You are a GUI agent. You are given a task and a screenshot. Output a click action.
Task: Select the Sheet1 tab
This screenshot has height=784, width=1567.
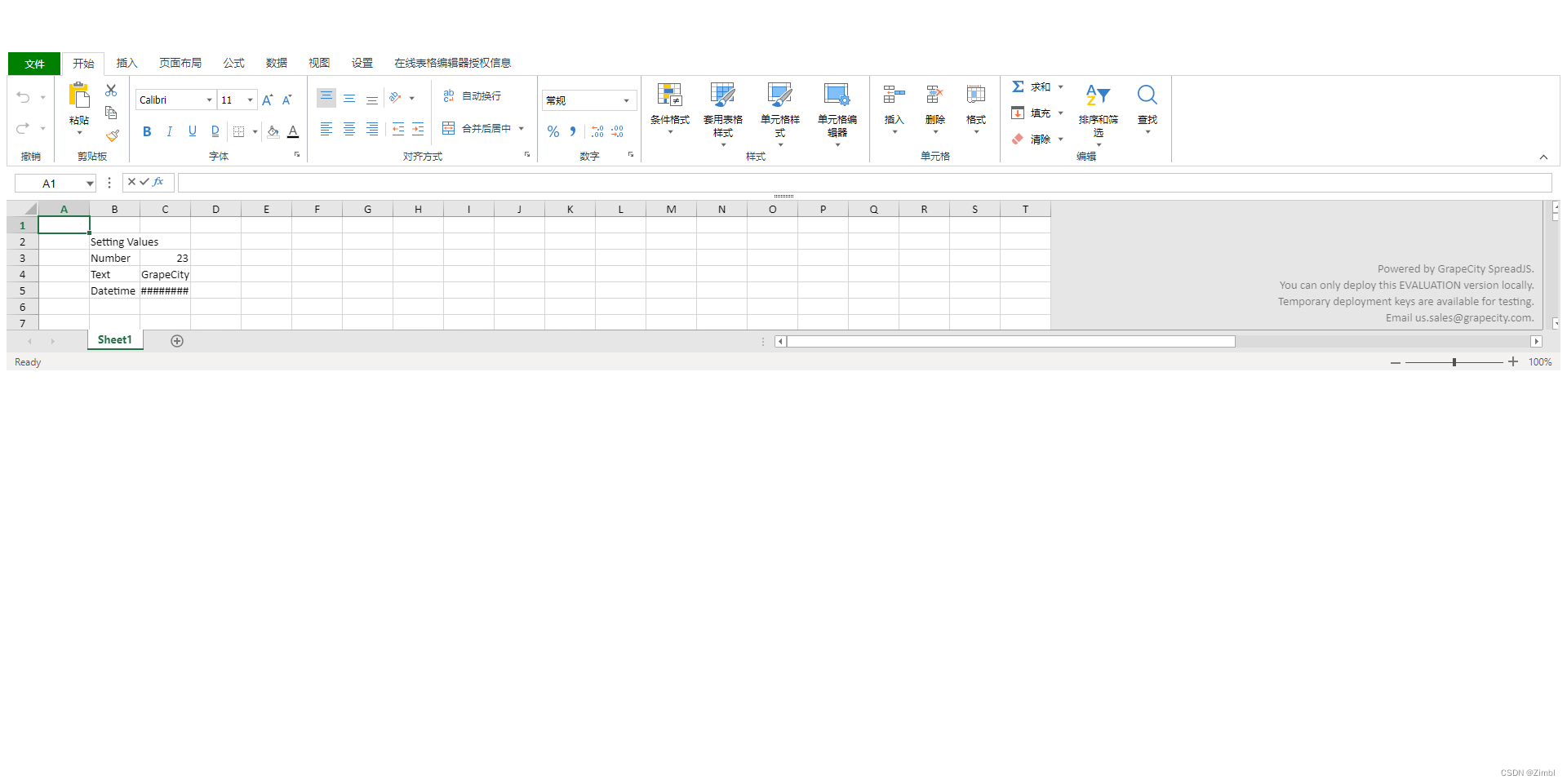[114, 339]
